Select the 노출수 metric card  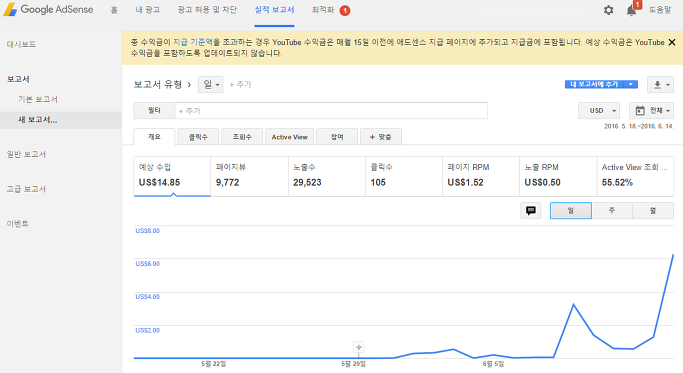coord(327,176)
